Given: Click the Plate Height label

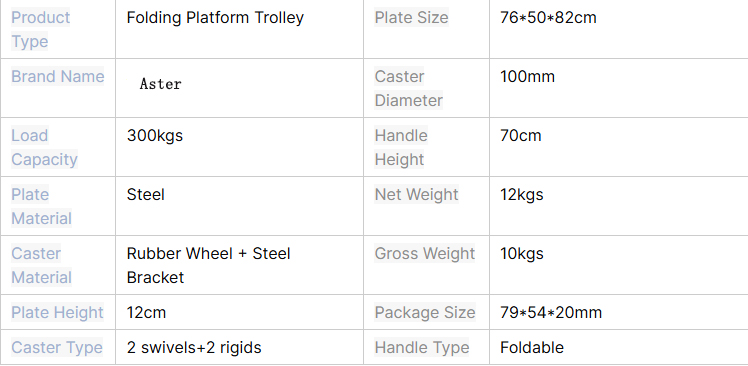Looking at the screenshot, I should pyautogui.click(x=57, y=313).
